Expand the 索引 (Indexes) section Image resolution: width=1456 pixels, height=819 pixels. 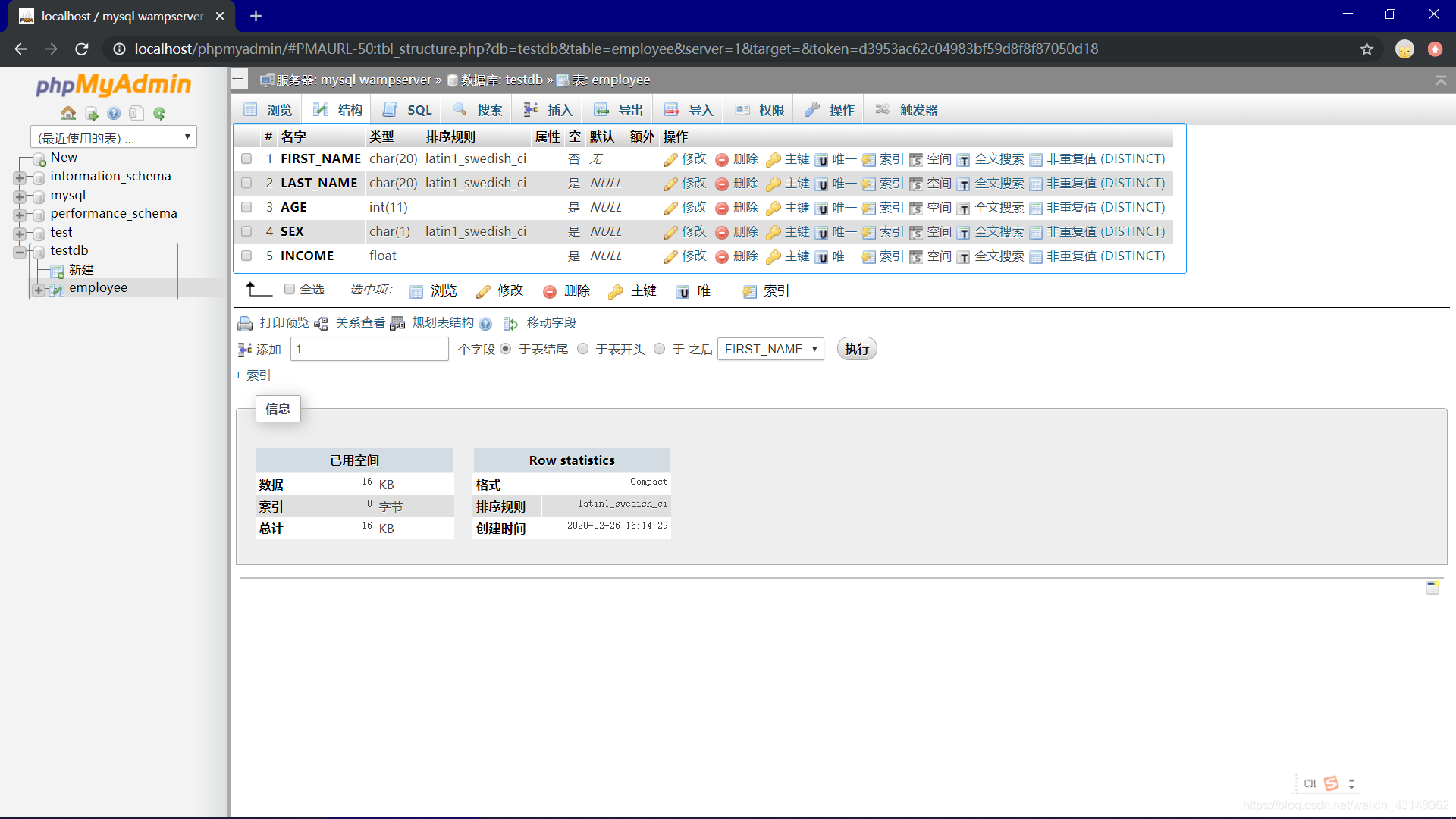(252, 374)
